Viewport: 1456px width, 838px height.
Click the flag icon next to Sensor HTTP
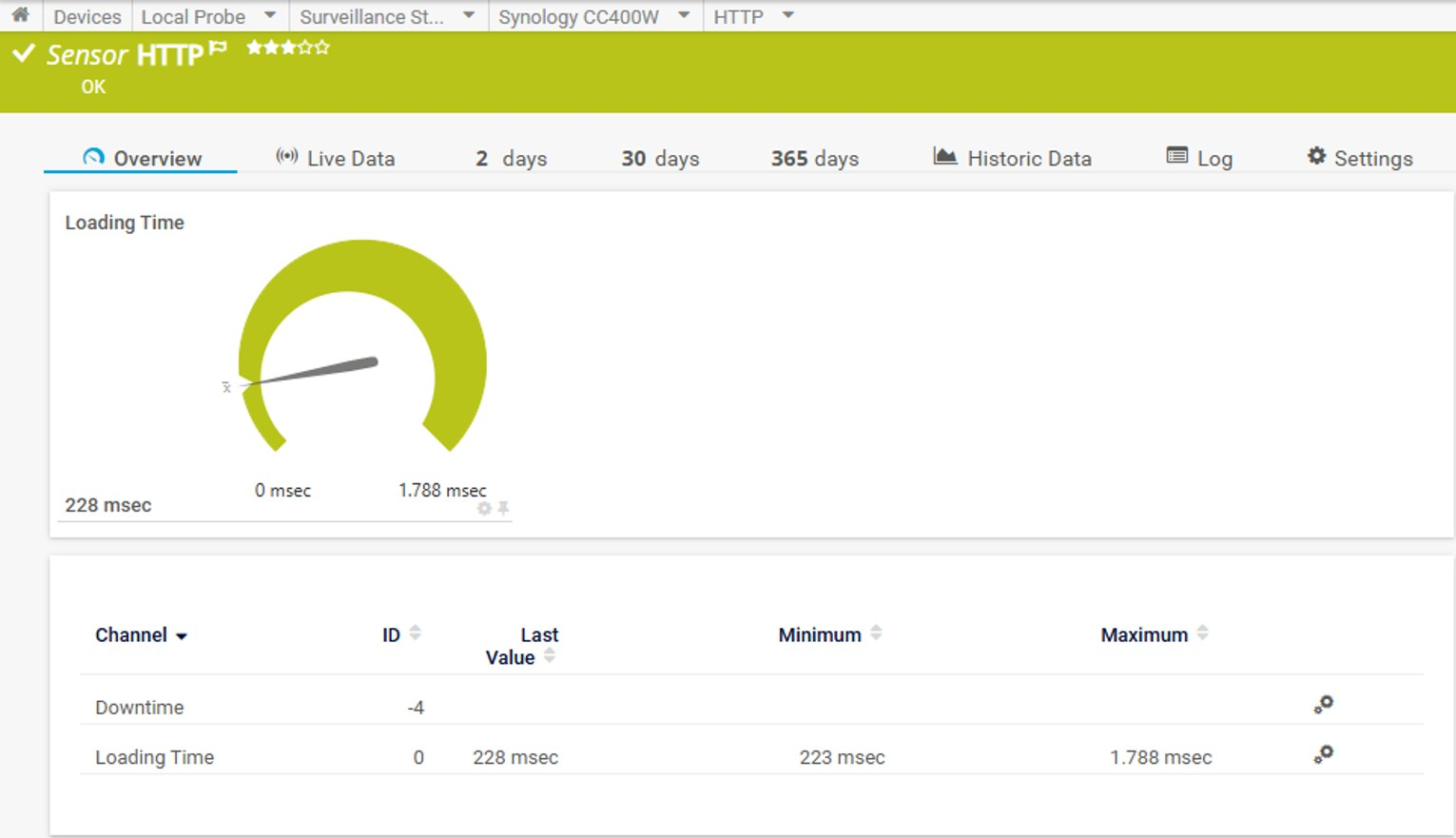[218, 48]
